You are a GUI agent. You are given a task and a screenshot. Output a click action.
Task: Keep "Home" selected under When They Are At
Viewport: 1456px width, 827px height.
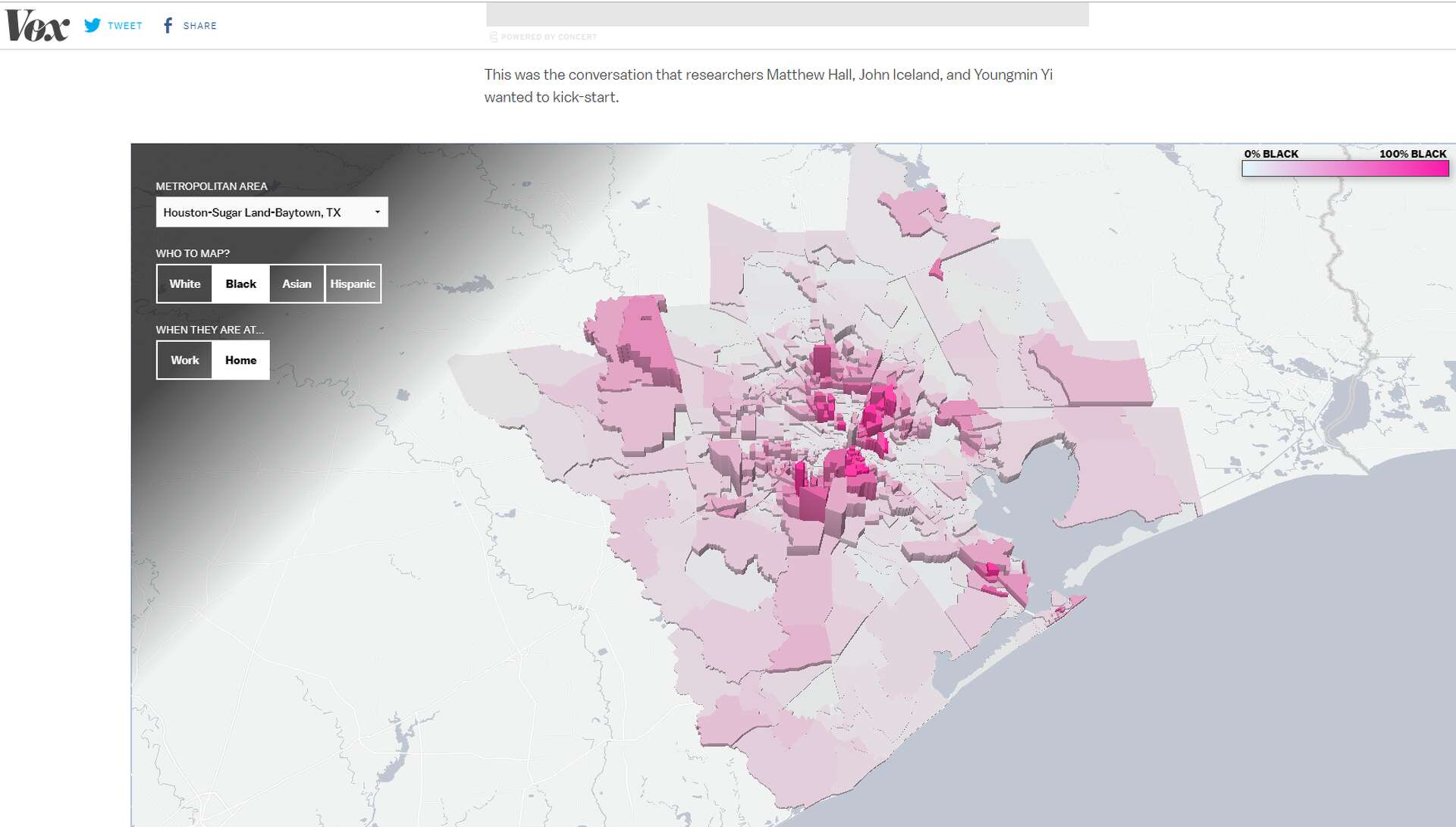pos(240,360)
